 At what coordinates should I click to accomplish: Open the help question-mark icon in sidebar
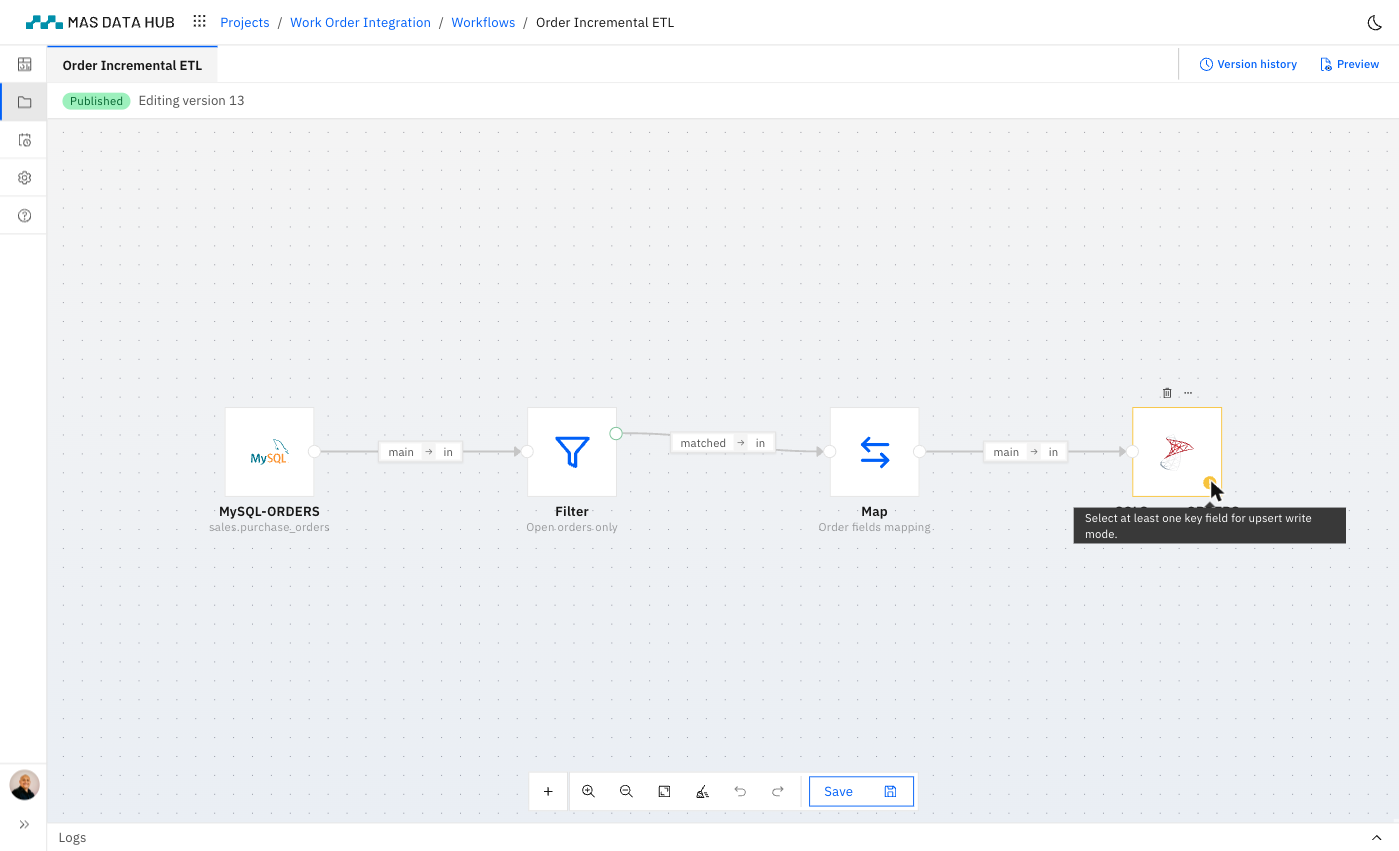pyautogui.click(x=24, y=216)
